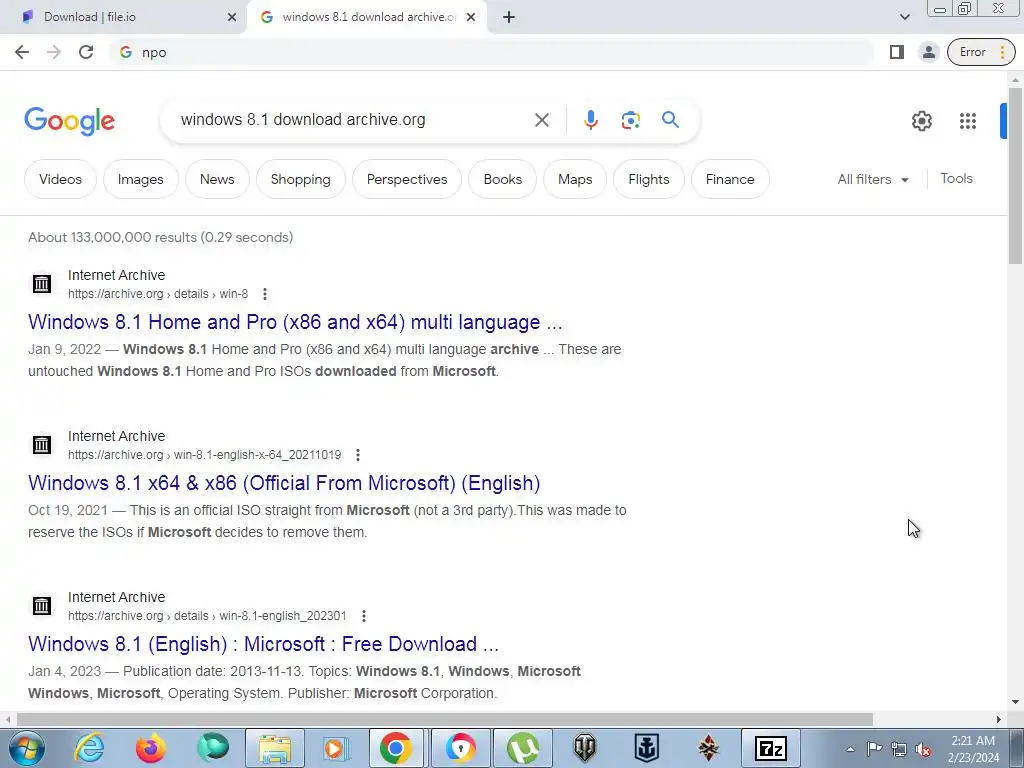Click the Google logo
Image resolution: width=1024 pixels, height=768 pixels.
coord(69,121)
